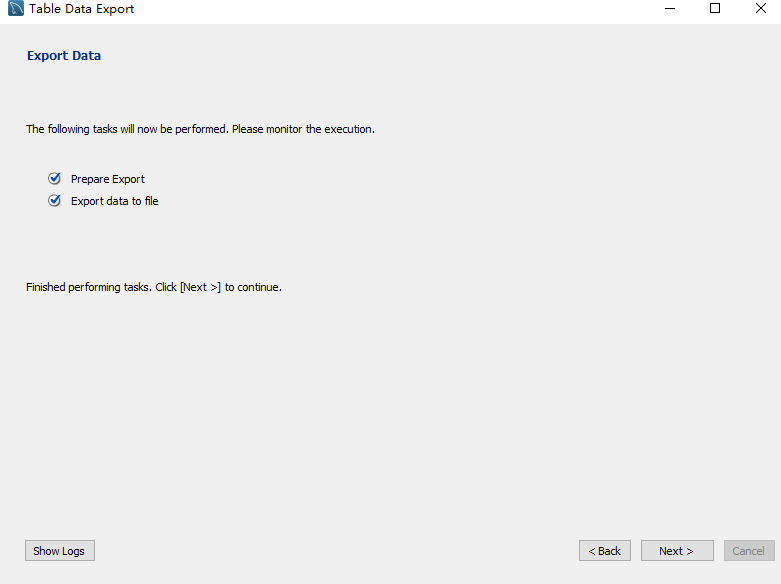Go to previous step with < Back
781x584 pixels.
tap(604, 551)
